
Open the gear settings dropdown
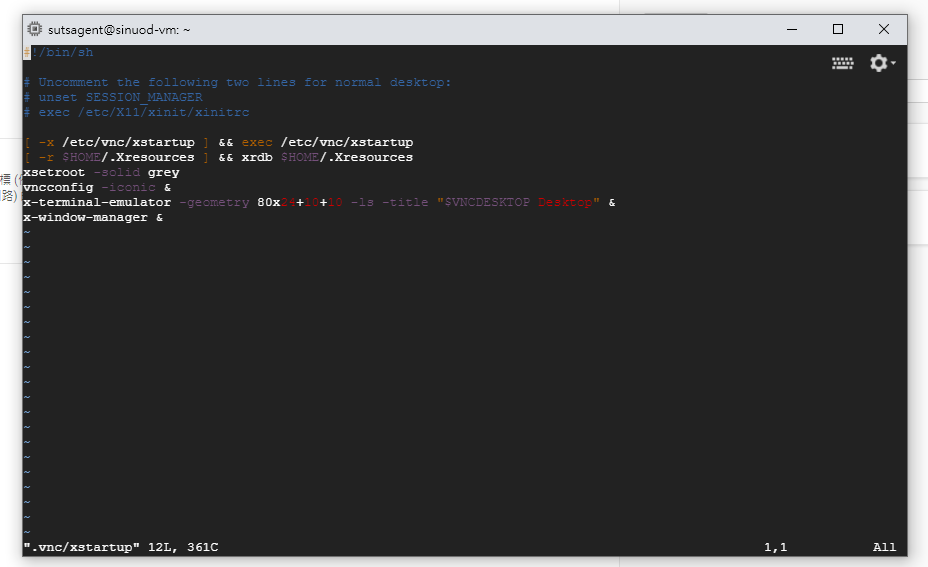pos(882,63)
